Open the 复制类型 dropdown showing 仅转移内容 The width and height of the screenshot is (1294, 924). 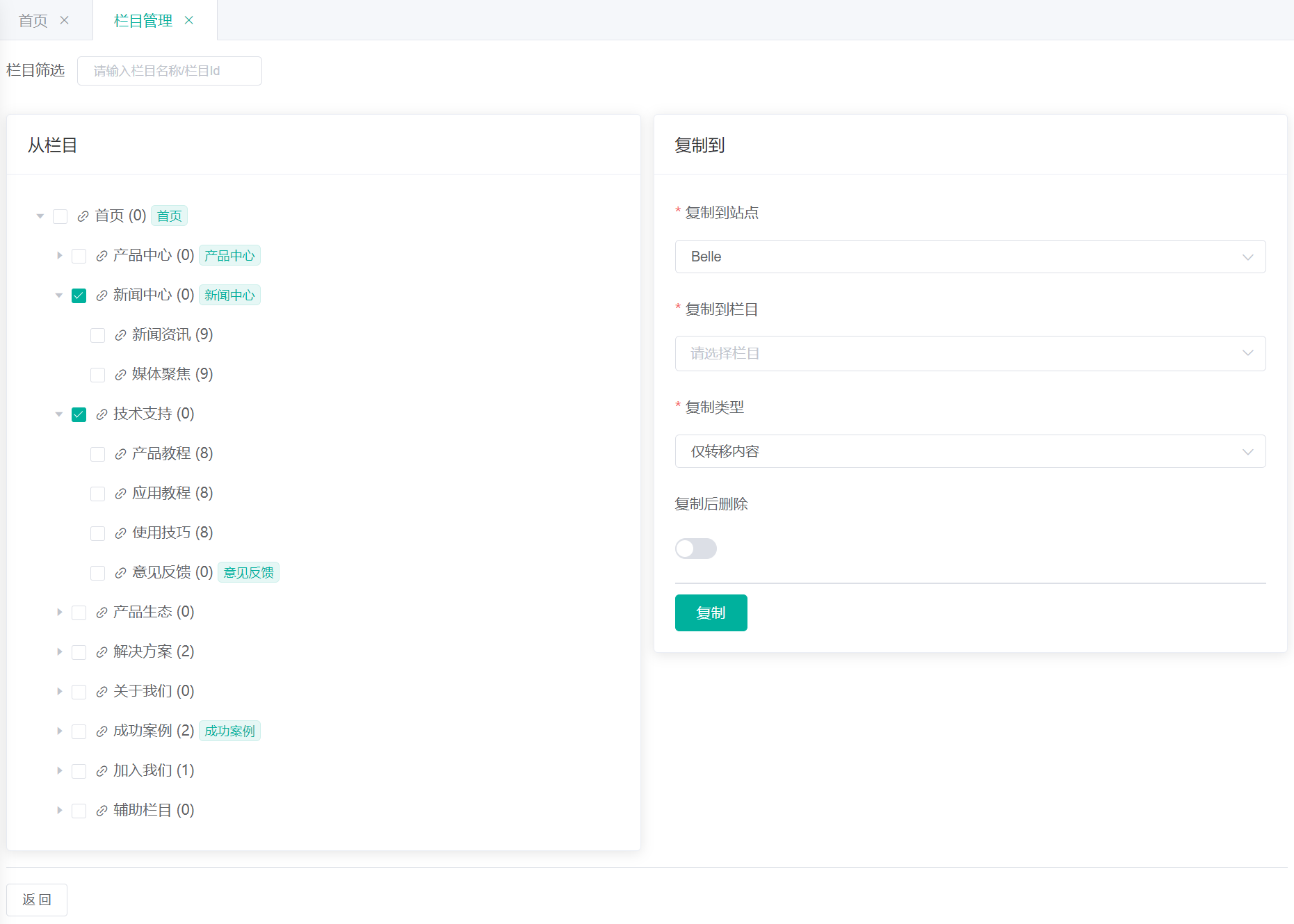tap(969, 451)
